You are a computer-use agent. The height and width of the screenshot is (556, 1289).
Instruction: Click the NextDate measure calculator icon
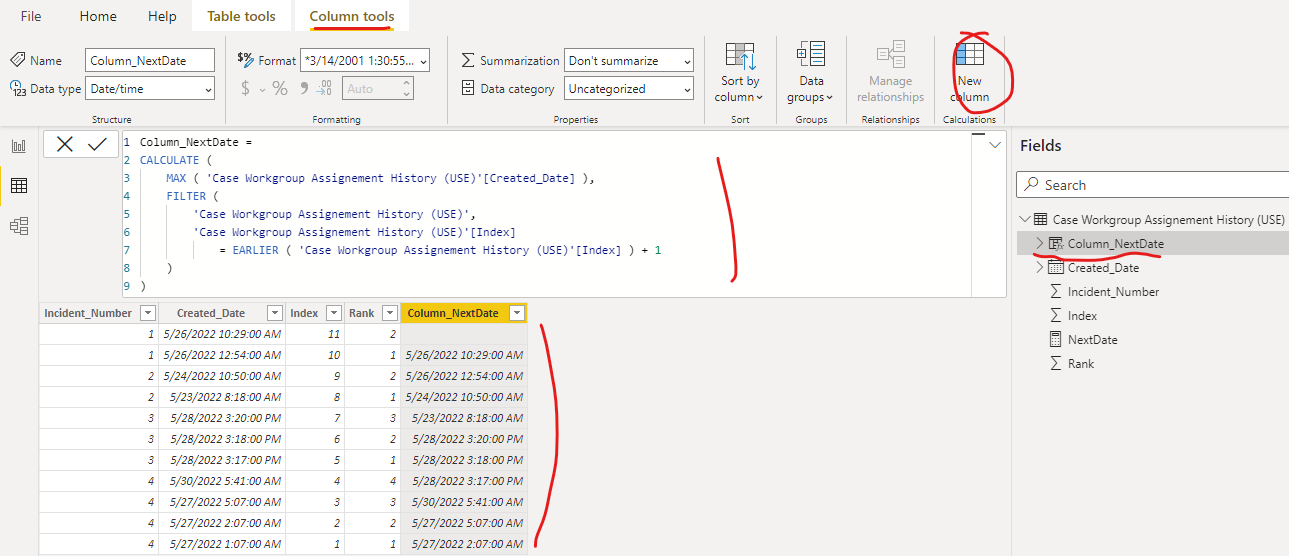[x=1055, y=339]
